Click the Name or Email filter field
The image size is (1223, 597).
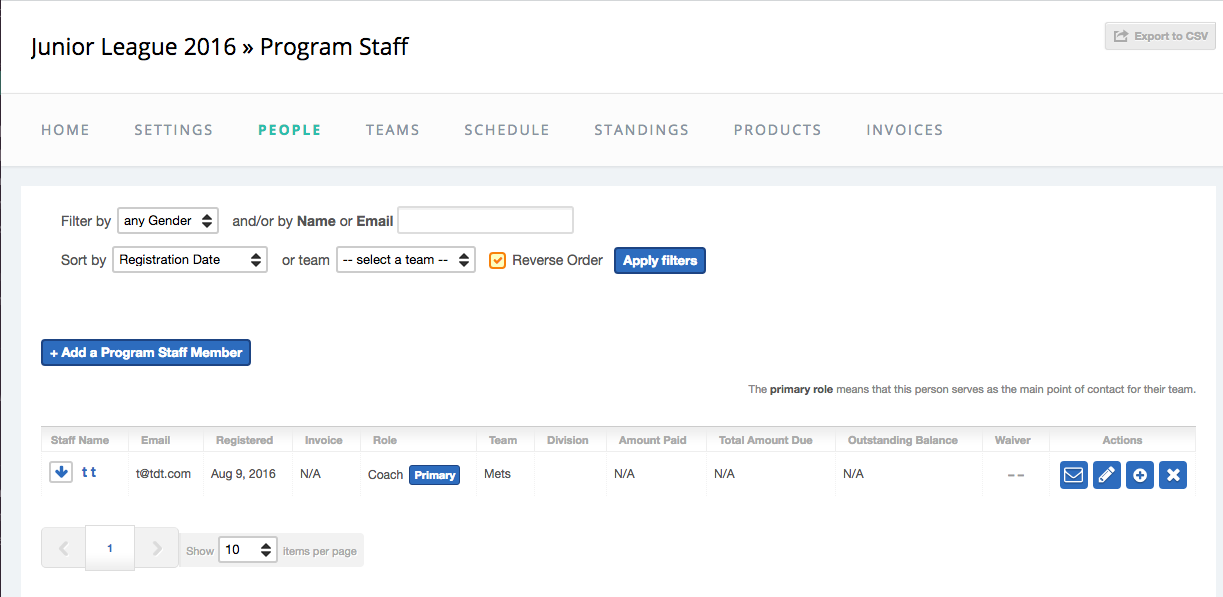coord(485,220)
